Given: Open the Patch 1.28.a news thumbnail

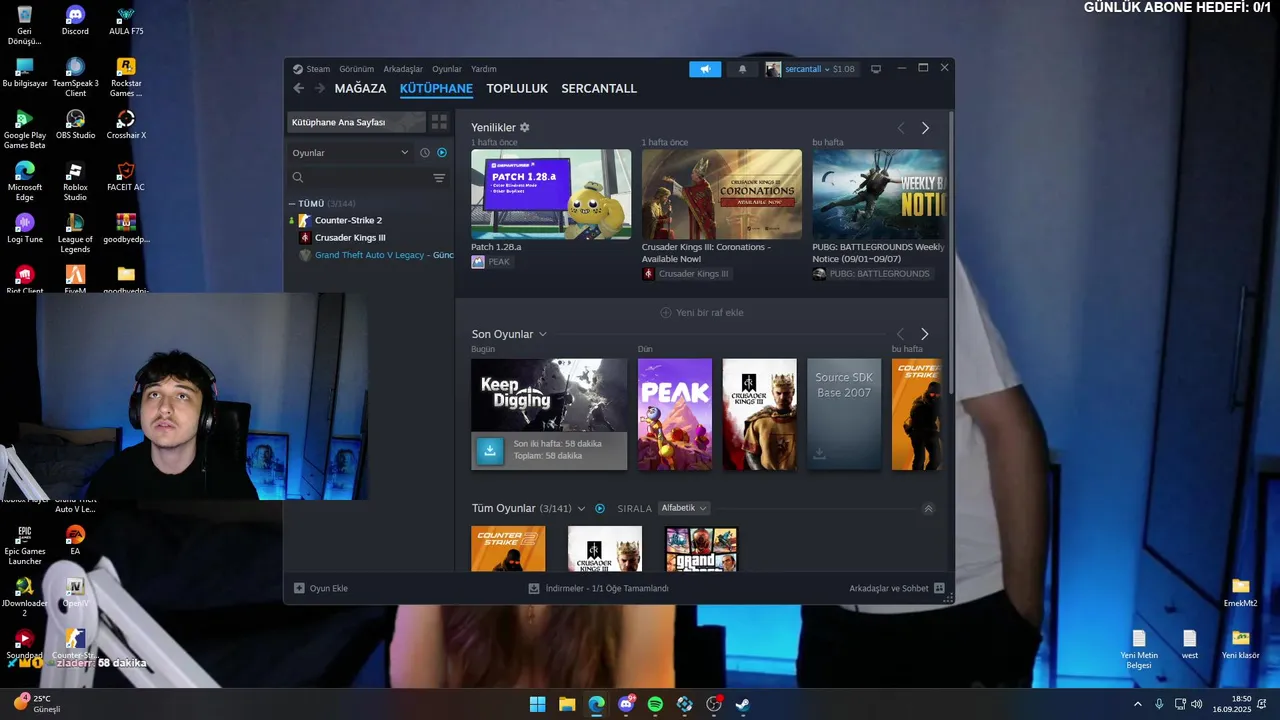Looking at the screenshot, I should (551, 194).
